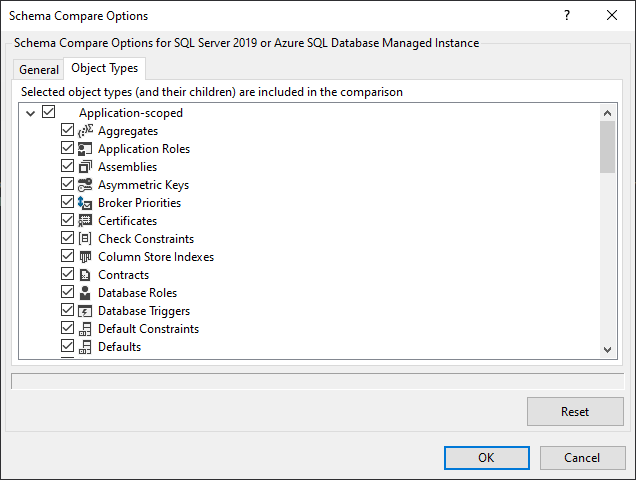Viewport: 636px width, 480px height.
Task: Toggle the Assemblies checkbox
Action: click(67, 166)
